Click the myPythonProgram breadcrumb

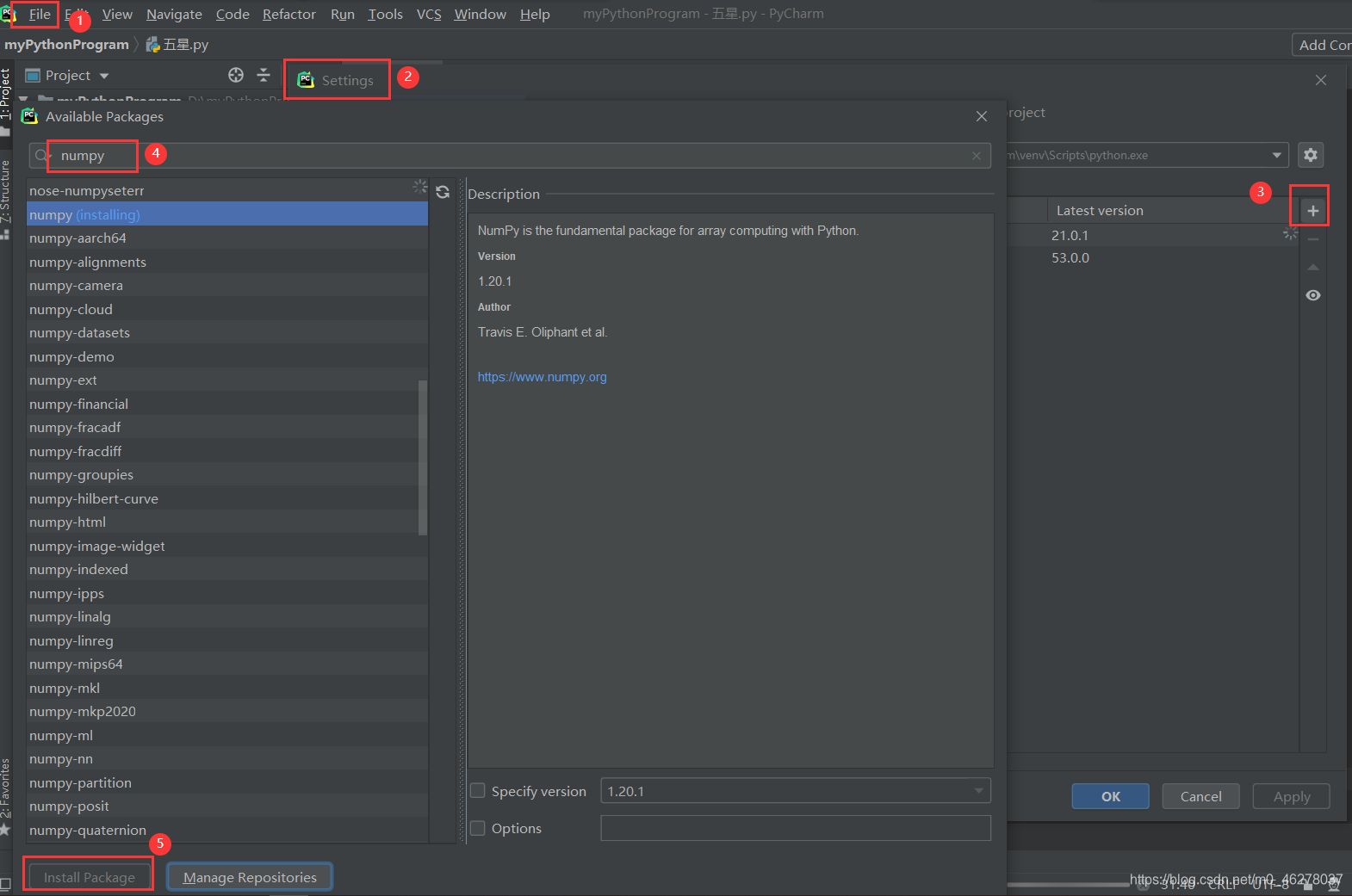pyautogui.click(x=66, y=45)
